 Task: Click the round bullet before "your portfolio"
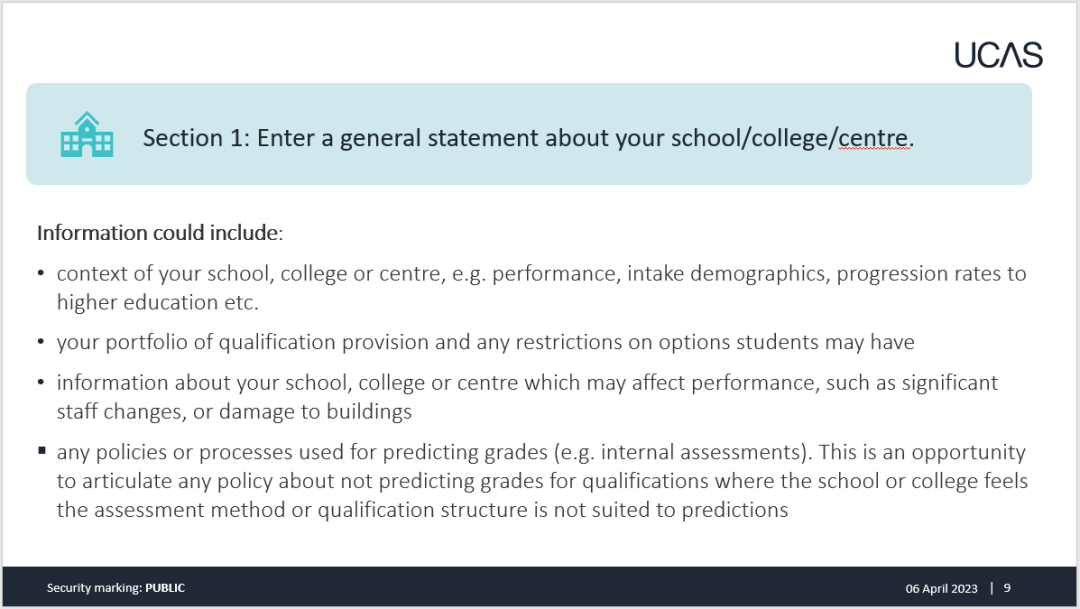tap(41, 342)
